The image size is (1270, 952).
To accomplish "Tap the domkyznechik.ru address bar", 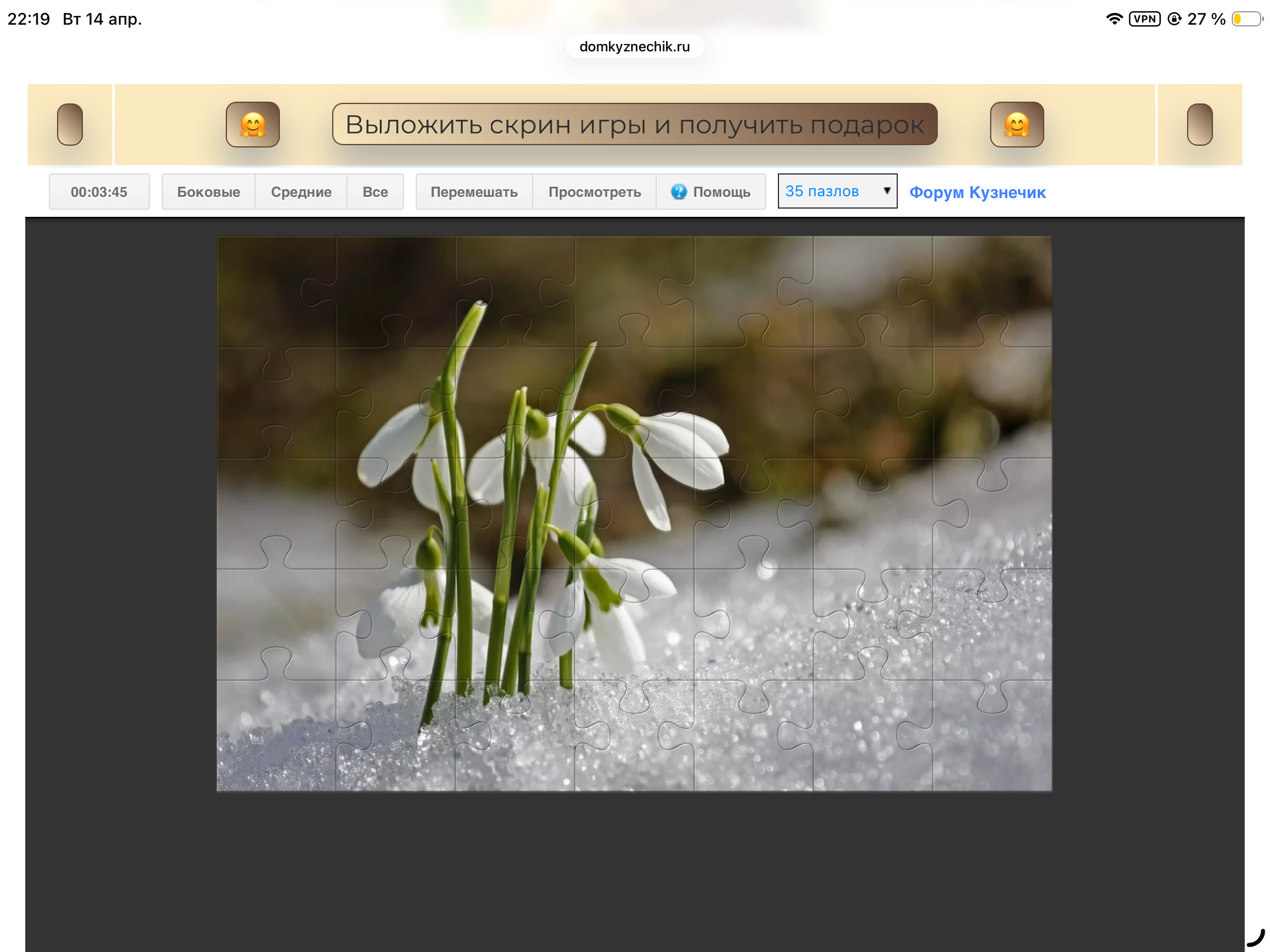I will coord(634,46).
